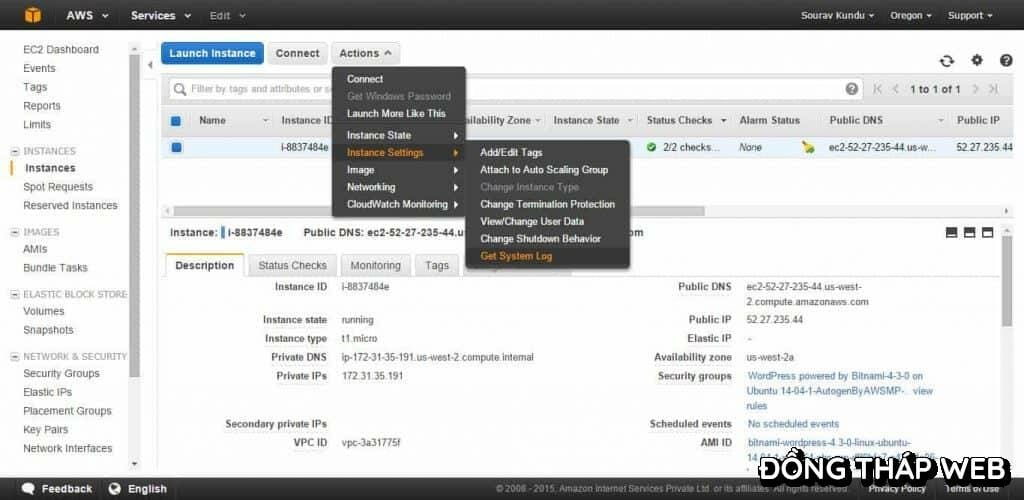Open the Edit dropdown
1024x500 pixels.
pos(227,15)
